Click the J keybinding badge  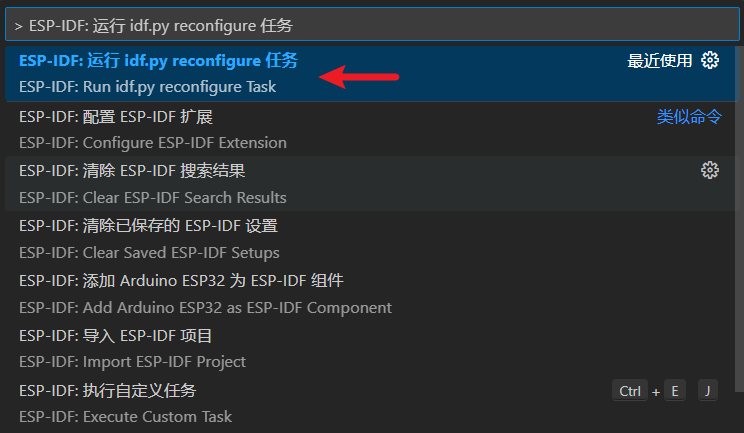click(708, 391)
